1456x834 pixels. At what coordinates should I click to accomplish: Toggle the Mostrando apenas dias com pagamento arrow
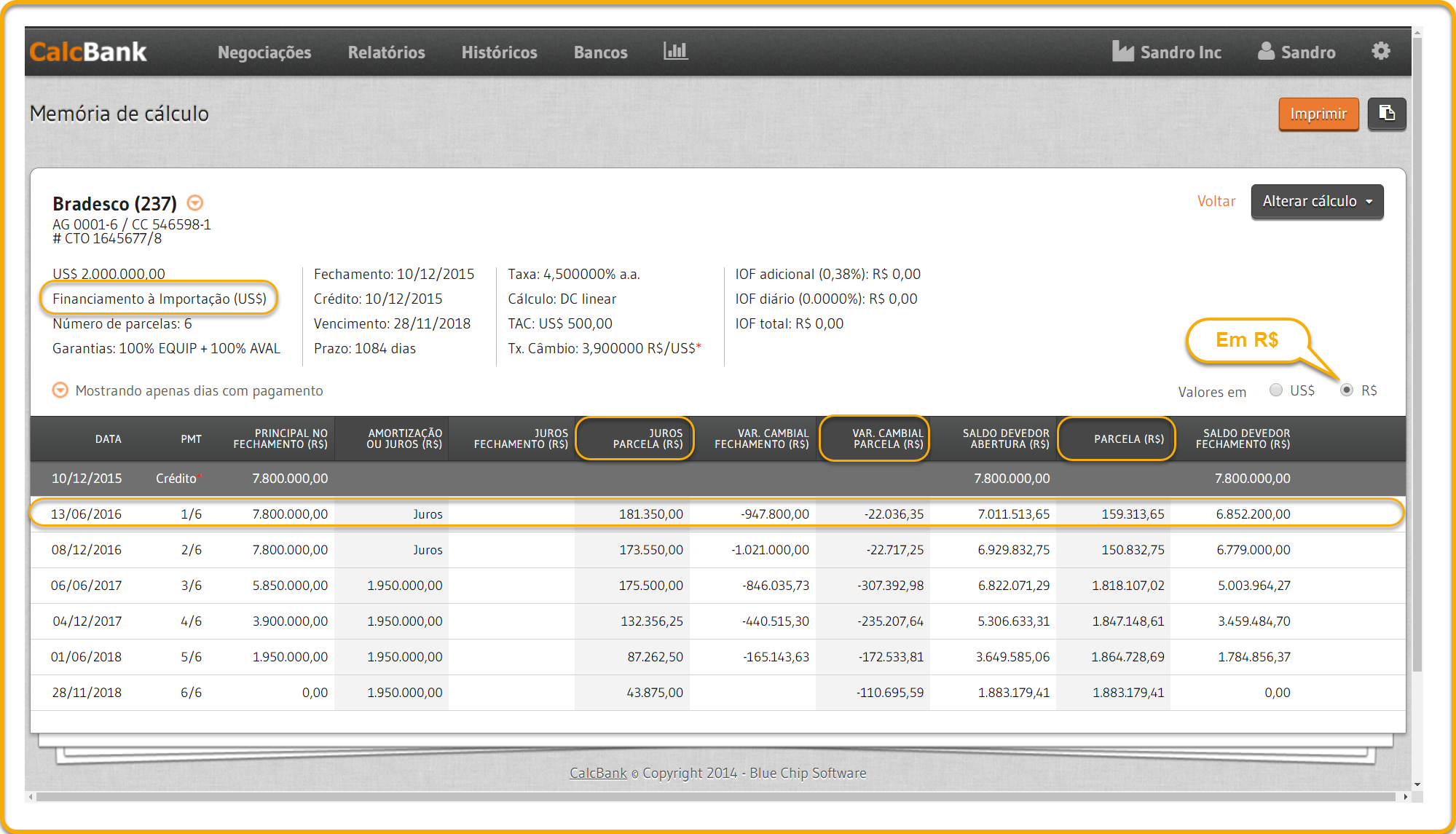[60, 390]
